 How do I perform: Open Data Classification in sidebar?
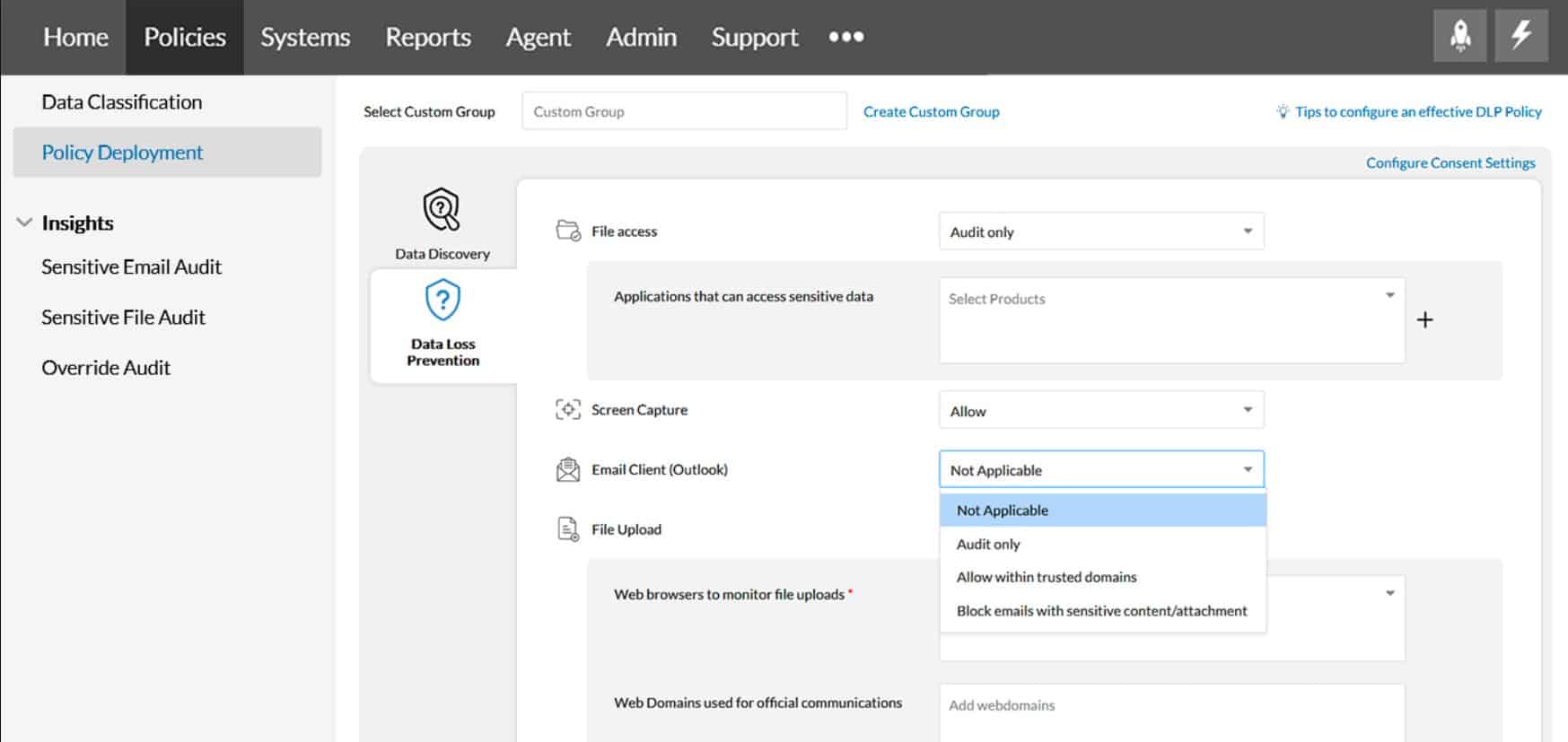[122, 101]
